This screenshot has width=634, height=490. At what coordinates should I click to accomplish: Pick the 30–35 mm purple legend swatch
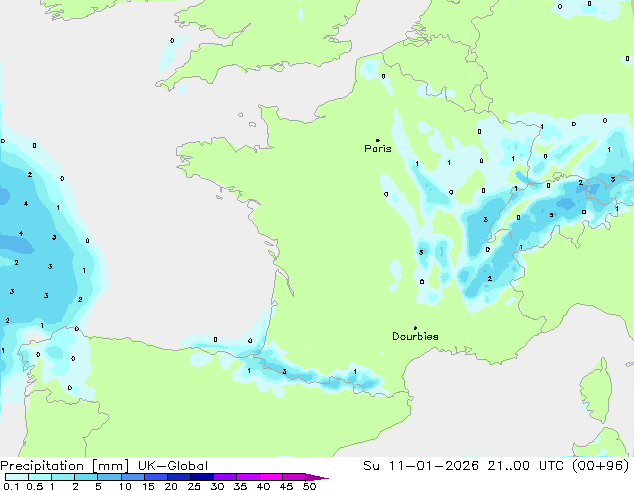pyautogui.click(x=224, y=477)
